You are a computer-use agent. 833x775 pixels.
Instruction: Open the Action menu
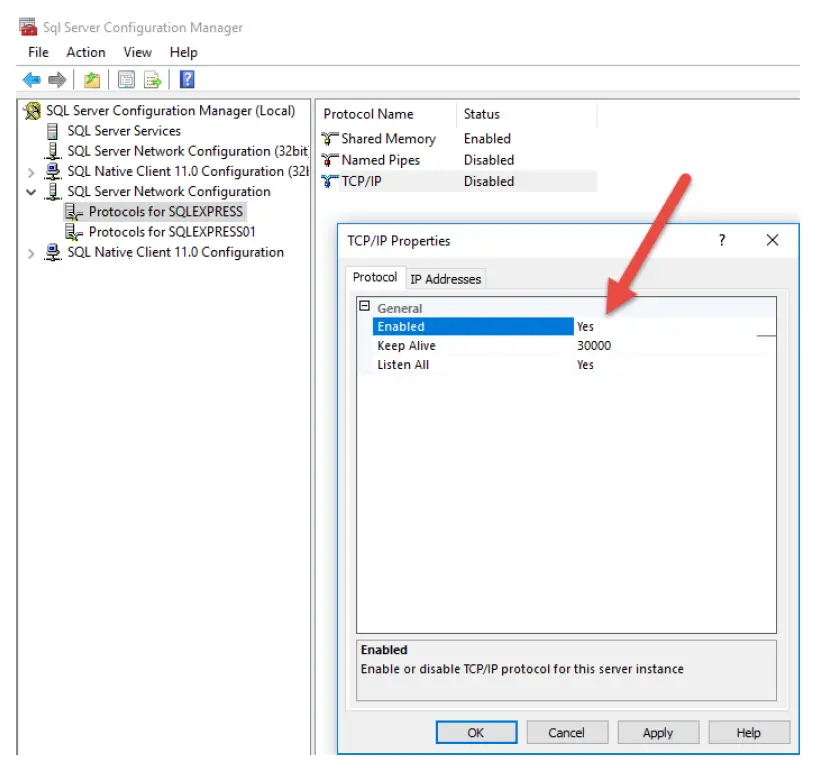[x=86, y=52]
